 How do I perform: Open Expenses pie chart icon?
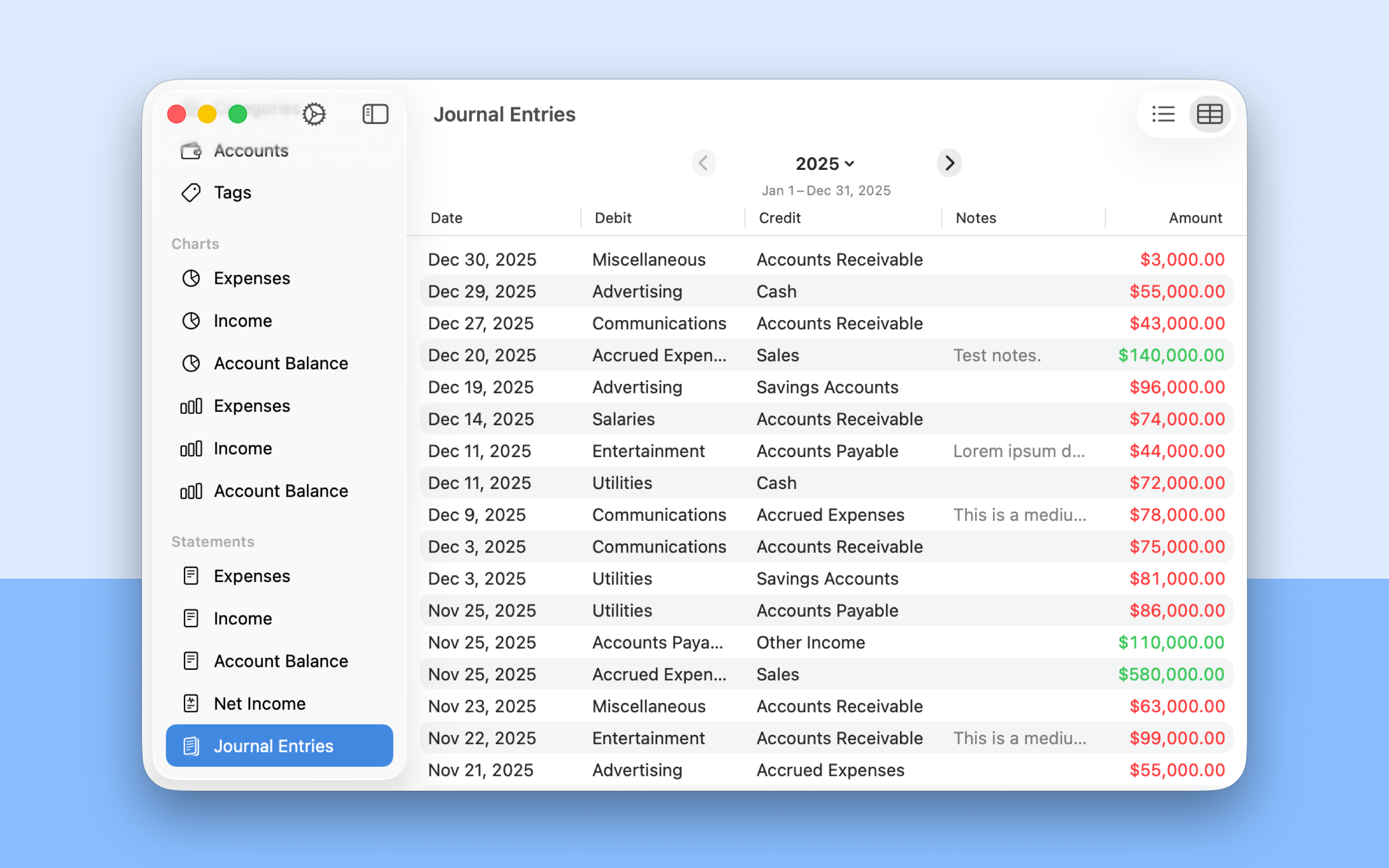(191, 278)
